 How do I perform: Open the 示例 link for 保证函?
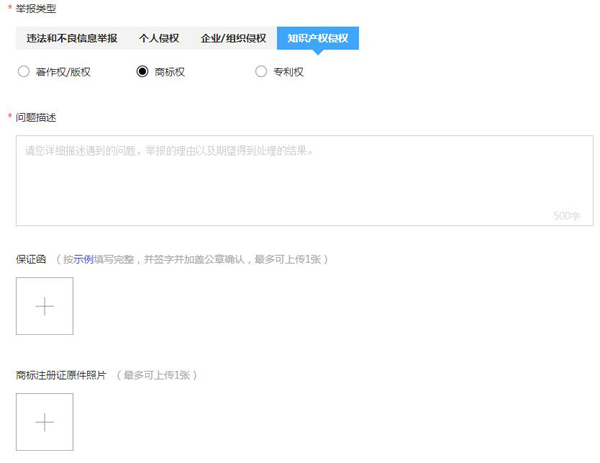(x=83, y=259)
